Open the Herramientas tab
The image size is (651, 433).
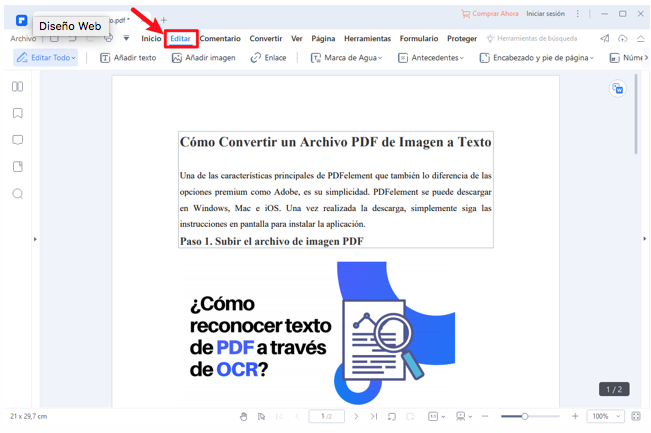[x=367, y=39]
